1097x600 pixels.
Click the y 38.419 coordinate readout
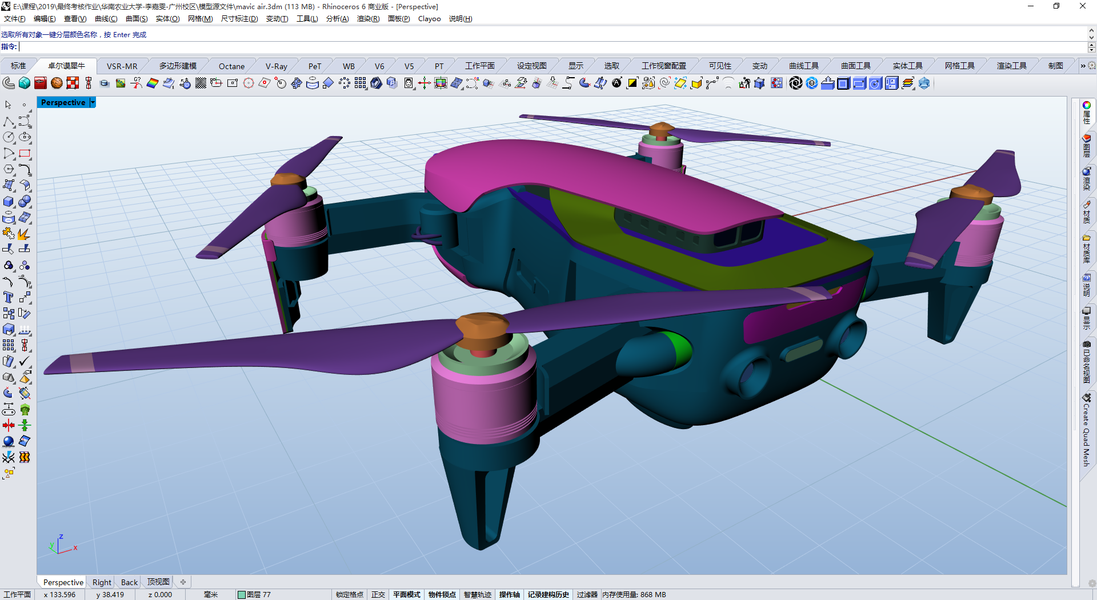click(x=110, y=594)
